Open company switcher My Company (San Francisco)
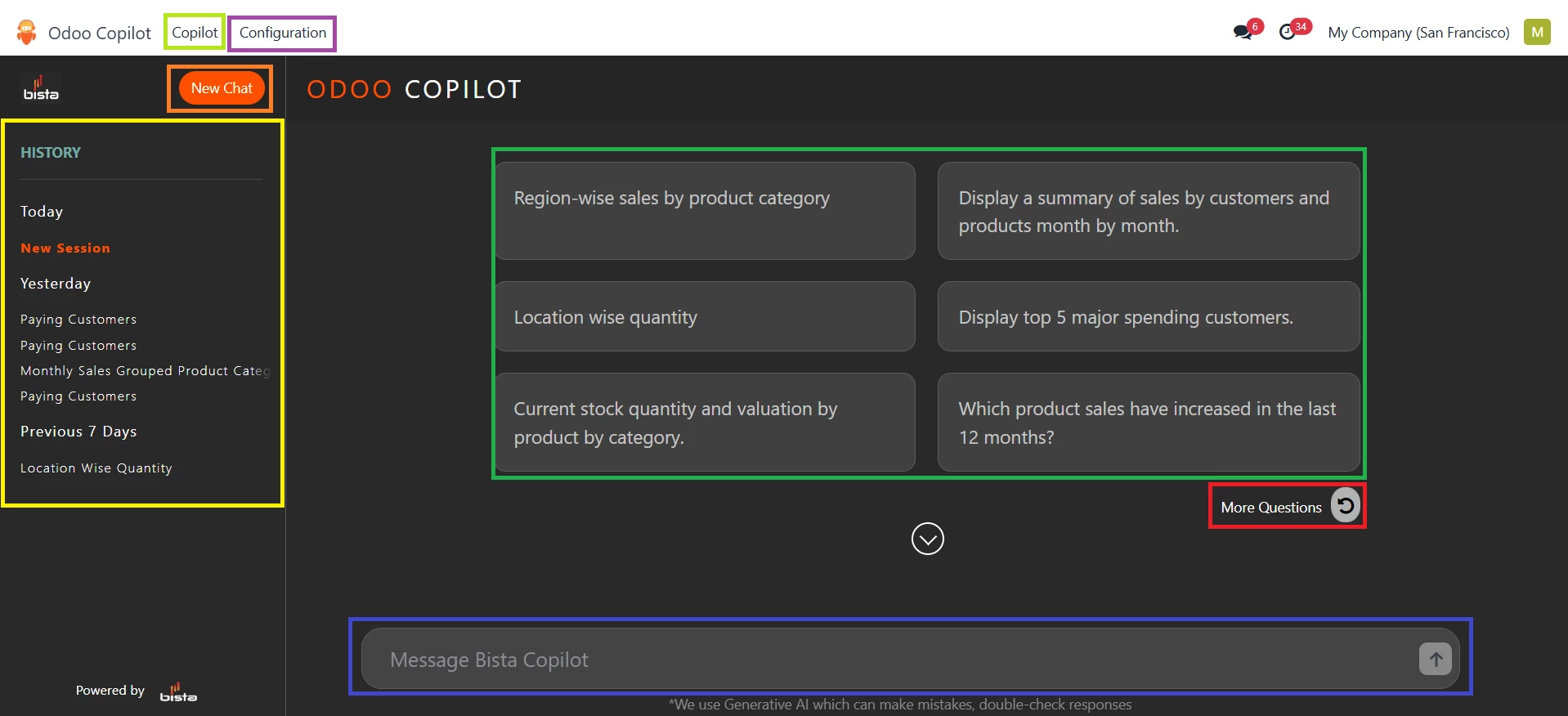This screenshot has width=1568, height=716. tap(1418, 33)
